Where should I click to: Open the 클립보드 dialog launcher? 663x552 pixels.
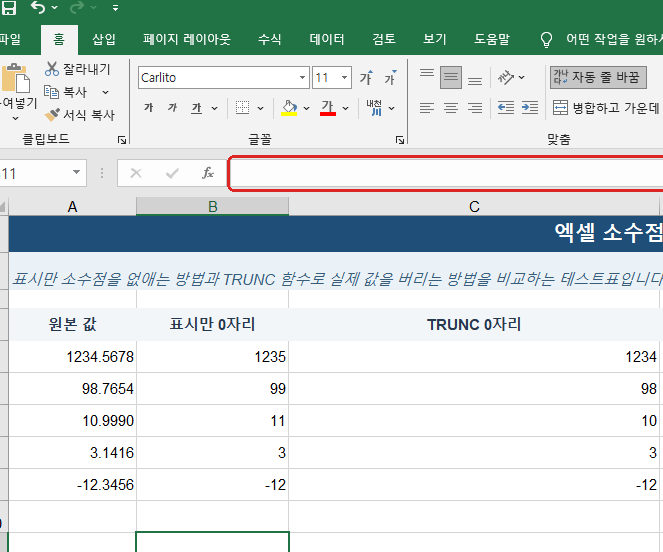pyautogui.click(x=122, y=140)
